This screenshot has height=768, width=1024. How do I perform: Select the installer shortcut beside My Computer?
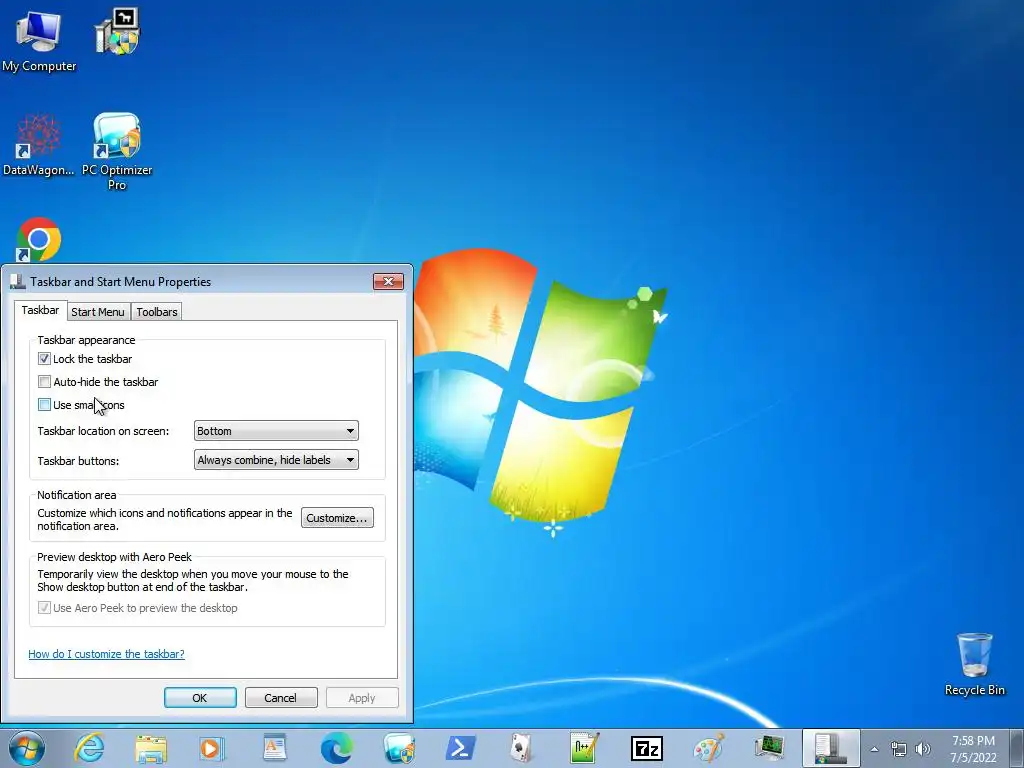pos(118,31)
